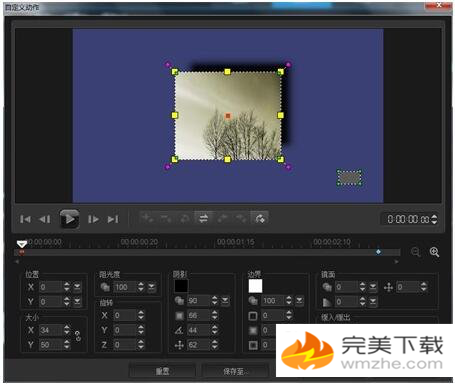Click the add keyframe icon
Image resolution: width=455 pixels, height=385 pixels.
pos(147,218)
